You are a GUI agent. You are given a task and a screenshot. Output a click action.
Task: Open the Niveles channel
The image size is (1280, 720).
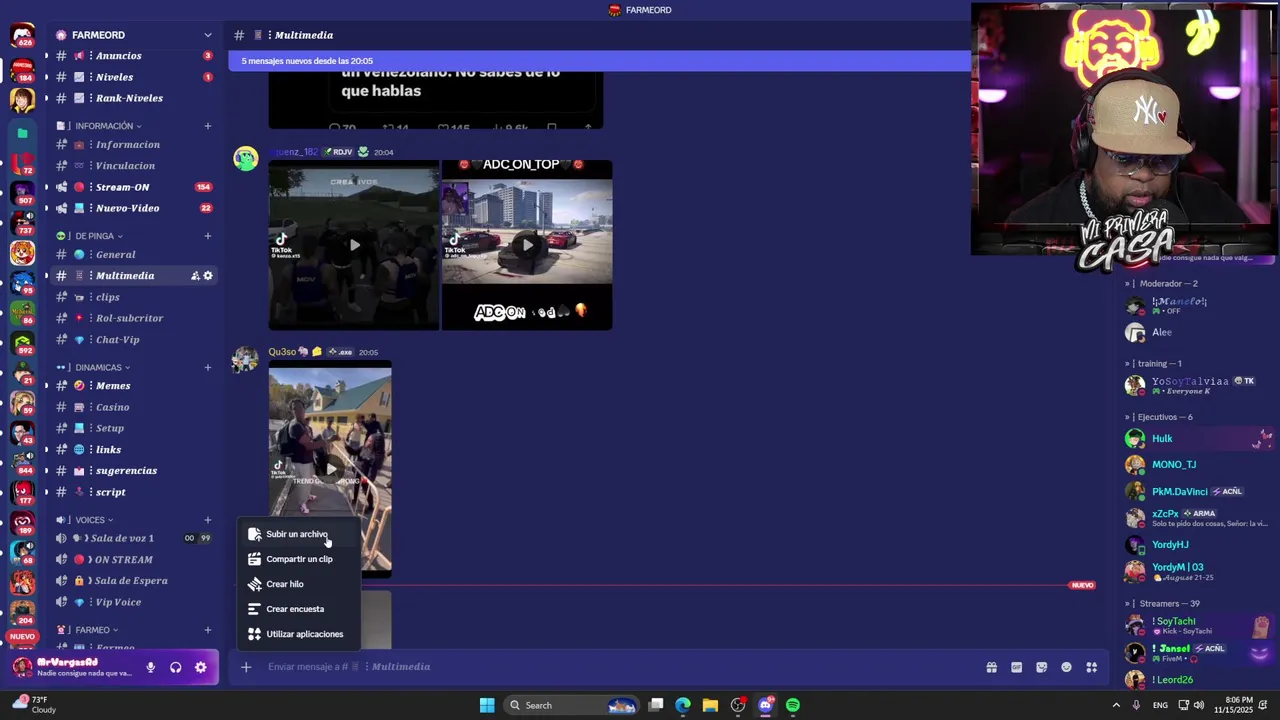point(135,77)
